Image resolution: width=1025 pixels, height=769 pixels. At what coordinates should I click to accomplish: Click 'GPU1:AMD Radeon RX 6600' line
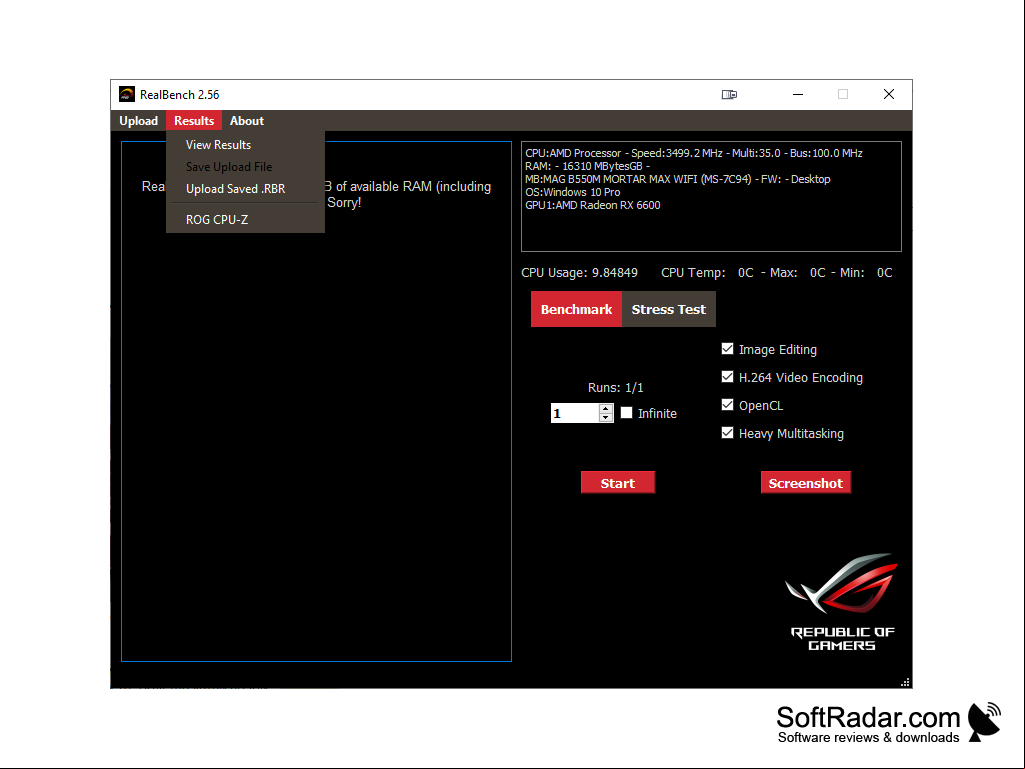coord(593,205)
